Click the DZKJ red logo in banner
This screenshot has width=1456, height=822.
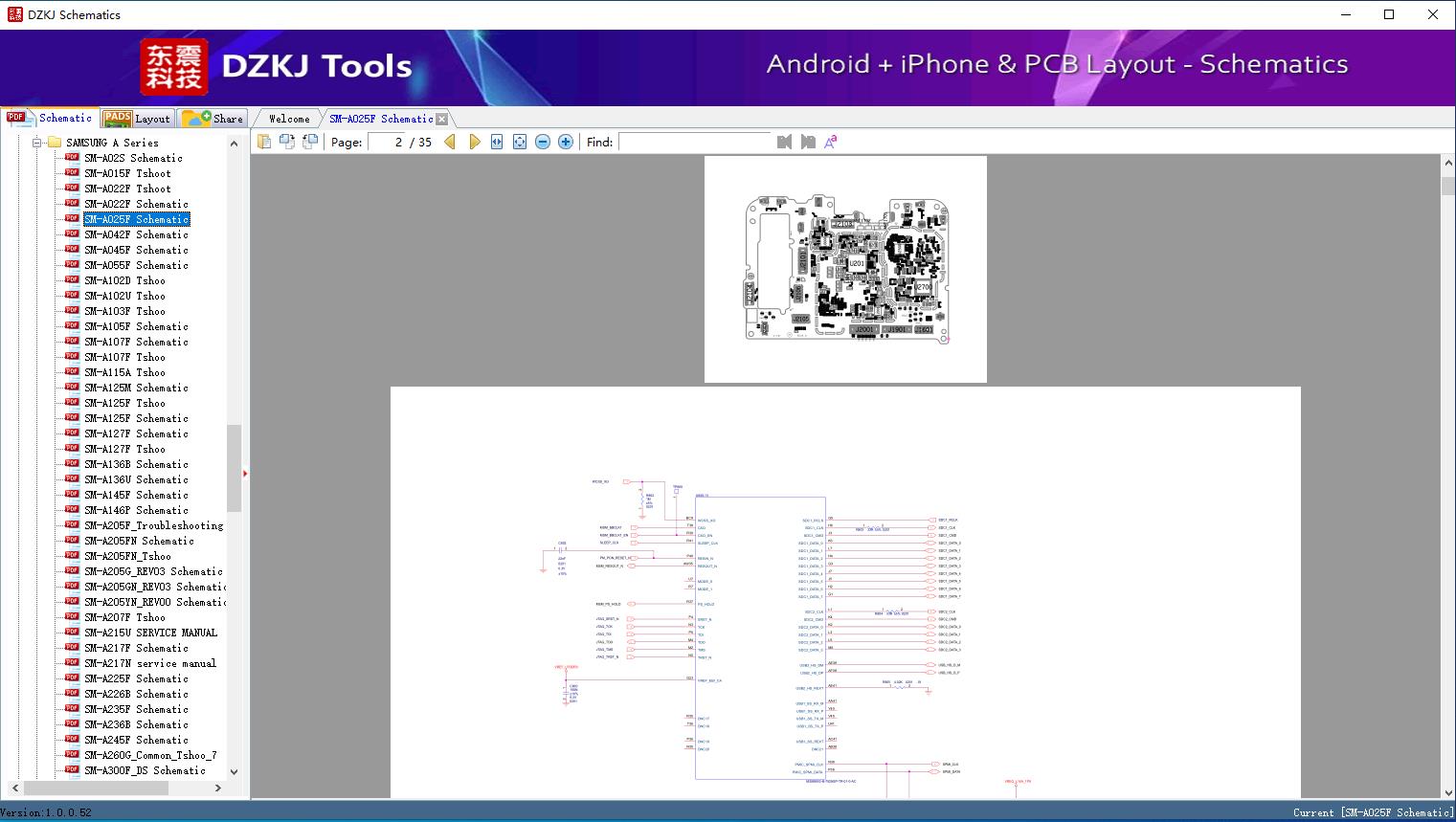point(174,66)
